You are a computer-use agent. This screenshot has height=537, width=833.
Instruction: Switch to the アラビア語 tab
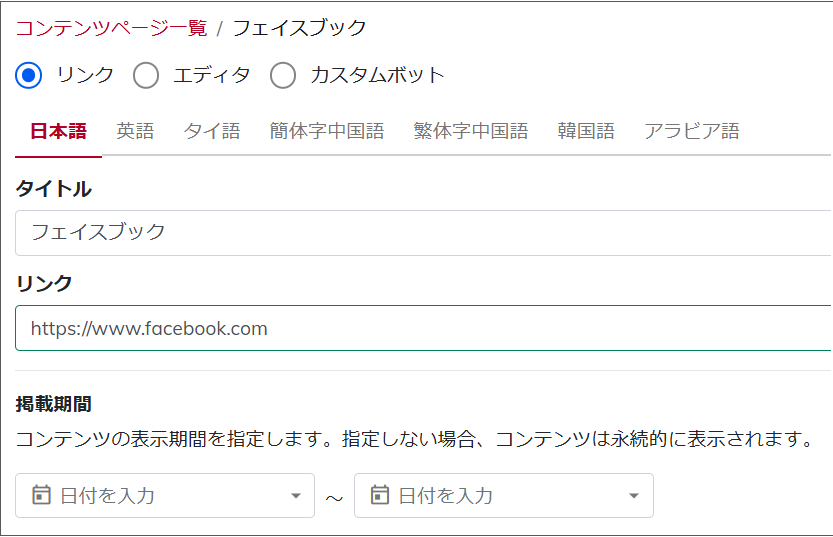click(692, 131)
